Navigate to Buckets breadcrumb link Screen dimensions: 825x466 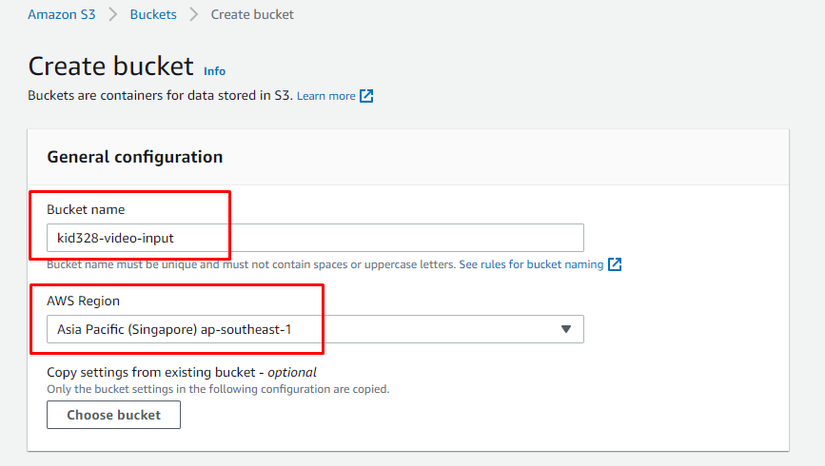[155, 15]
